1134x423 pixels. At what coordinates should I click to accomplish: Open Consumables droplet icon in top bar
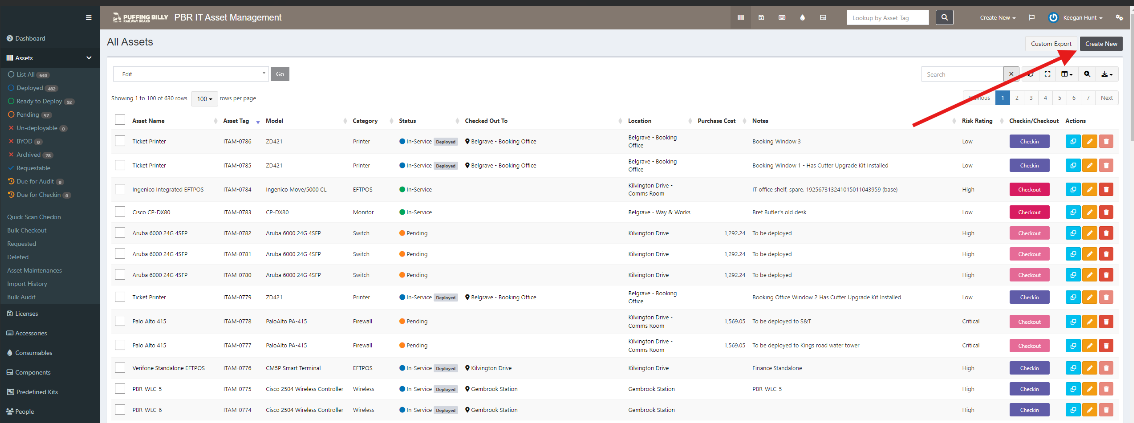[802, 17]
